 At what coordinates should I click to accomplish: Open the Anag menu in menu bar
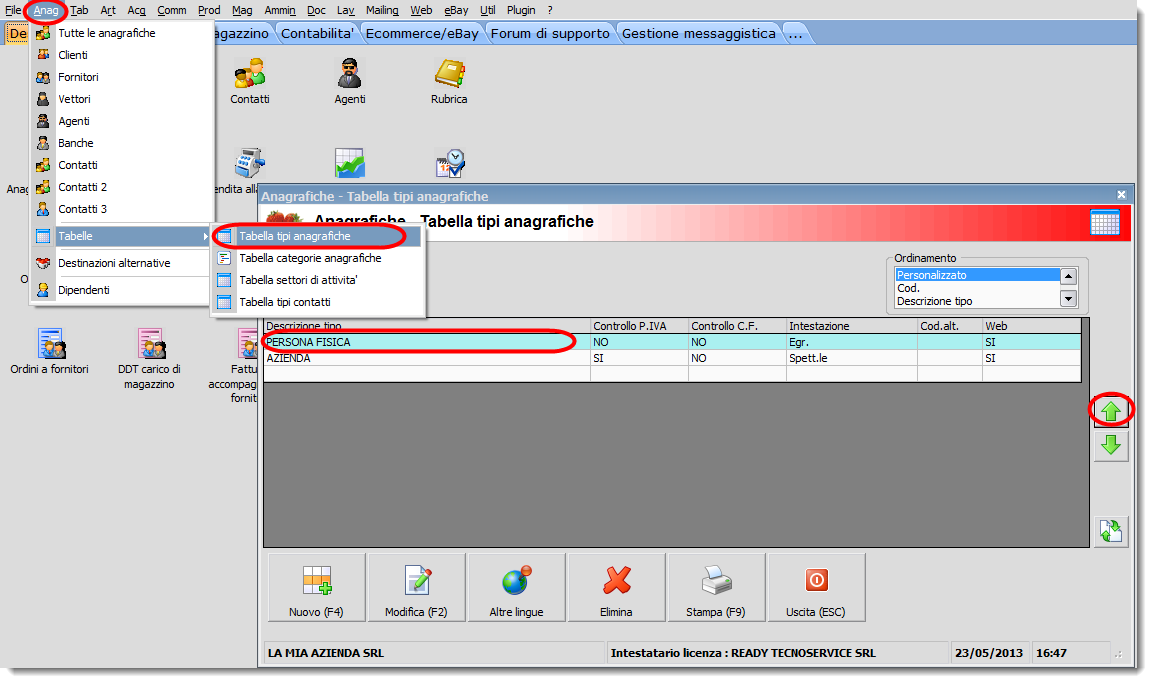46,10
